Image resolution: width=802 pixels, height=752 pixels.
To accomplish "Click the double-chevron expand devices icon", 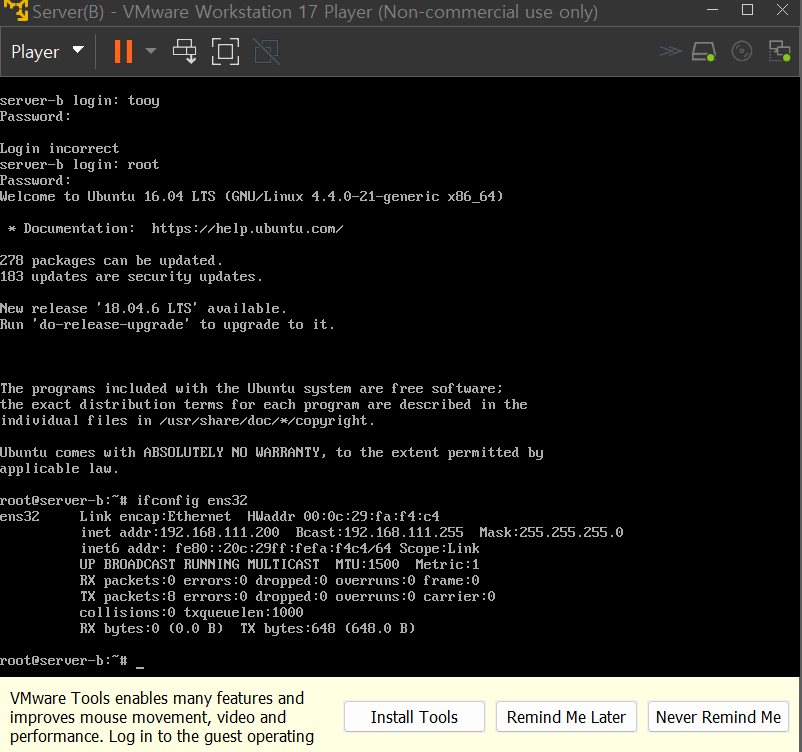I will click(670, 51).
